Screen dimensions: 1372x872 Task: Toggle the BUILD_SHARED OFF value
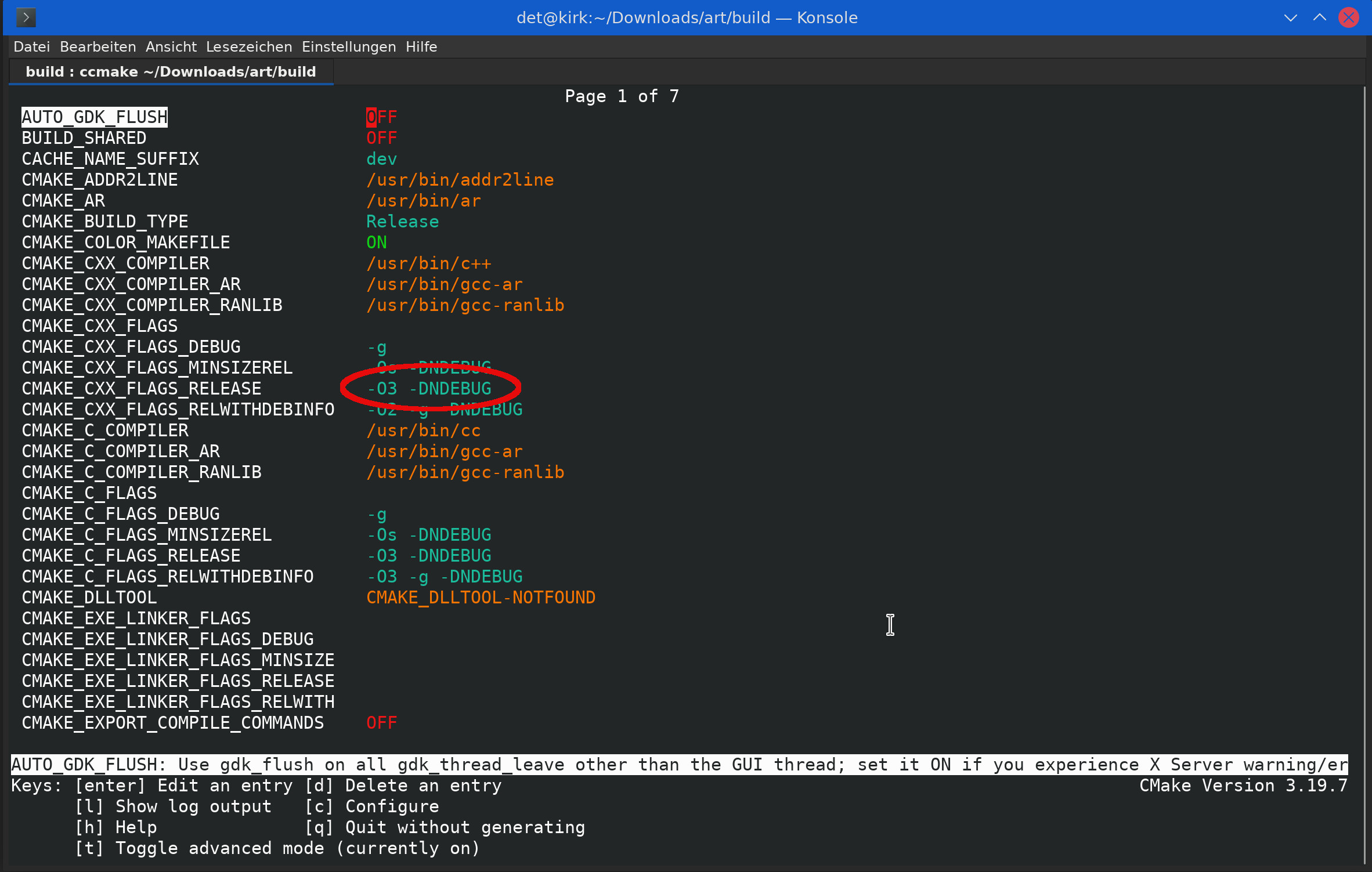click(381, 138)
